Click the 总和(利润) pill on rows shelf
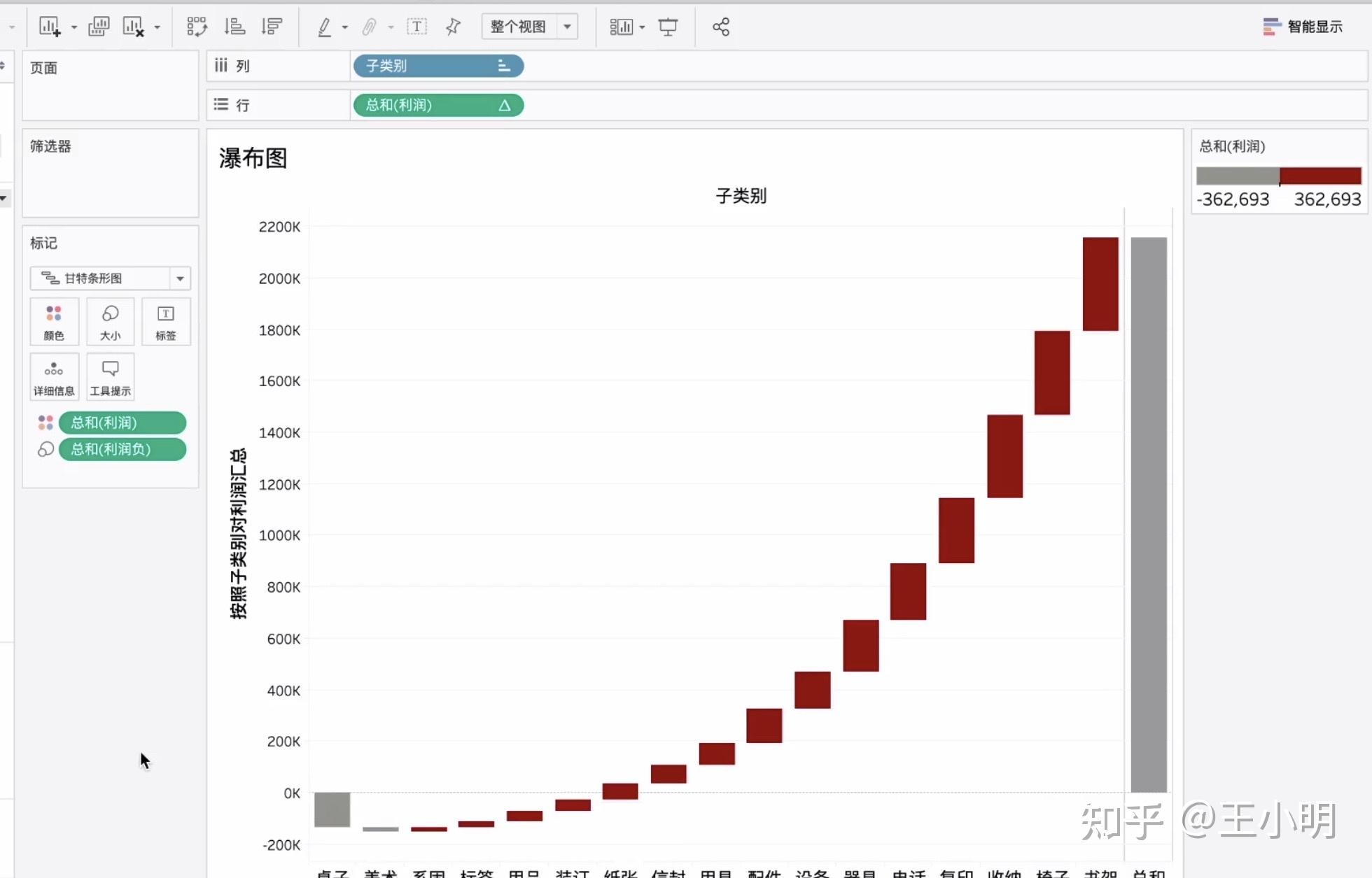The width and height of the screenshot is (1372, 878). click(x=438, y=105)
